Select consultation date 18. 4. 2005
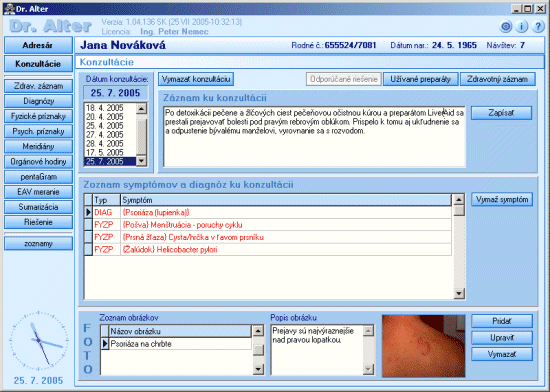 click(110, 108)
